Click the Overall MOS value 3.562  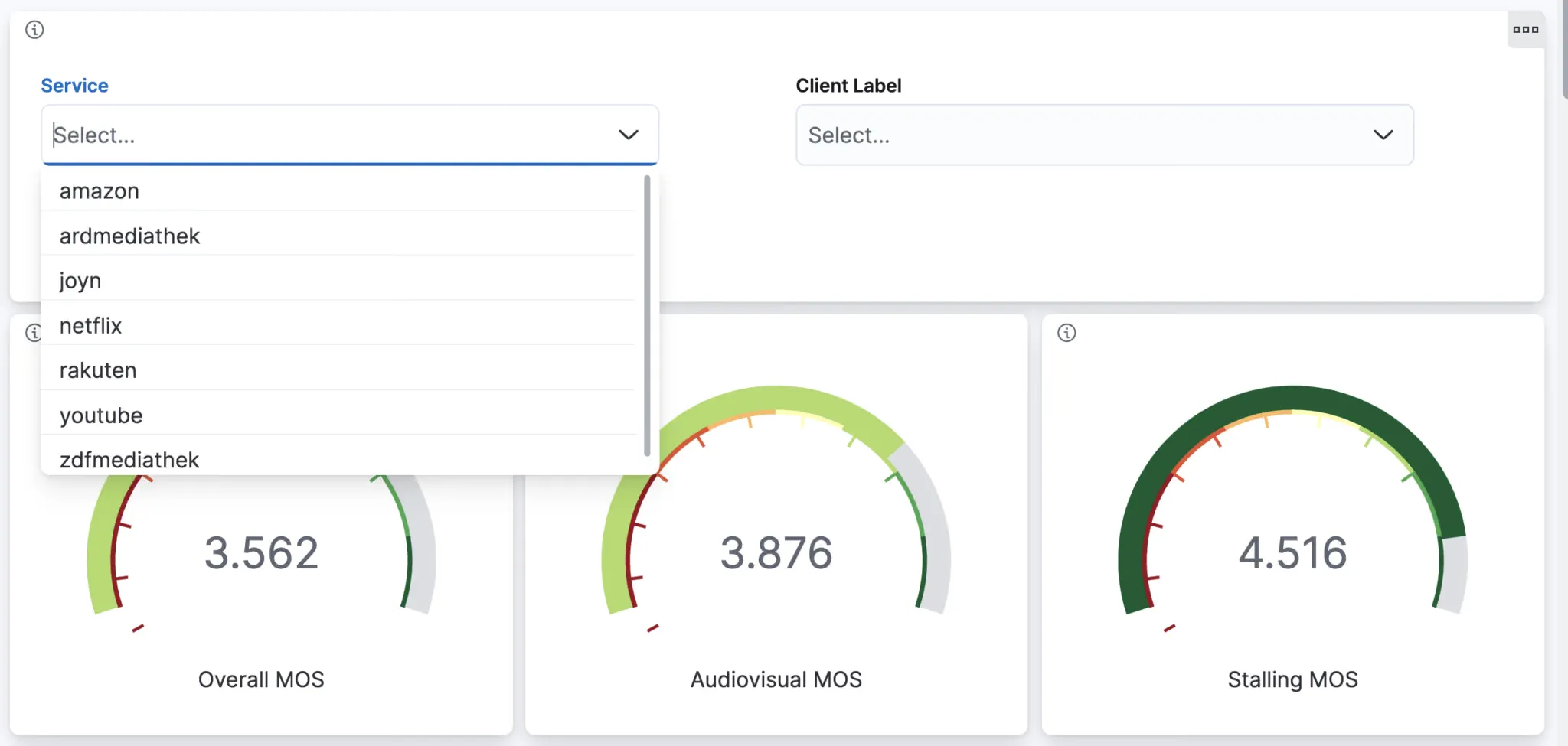261,552
